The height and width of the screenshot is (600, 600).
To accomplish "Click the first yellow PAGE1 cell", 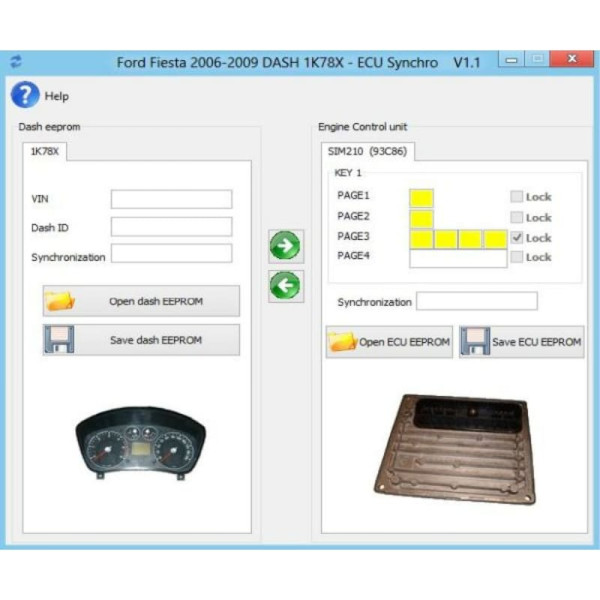I will (x=421, y=198).
